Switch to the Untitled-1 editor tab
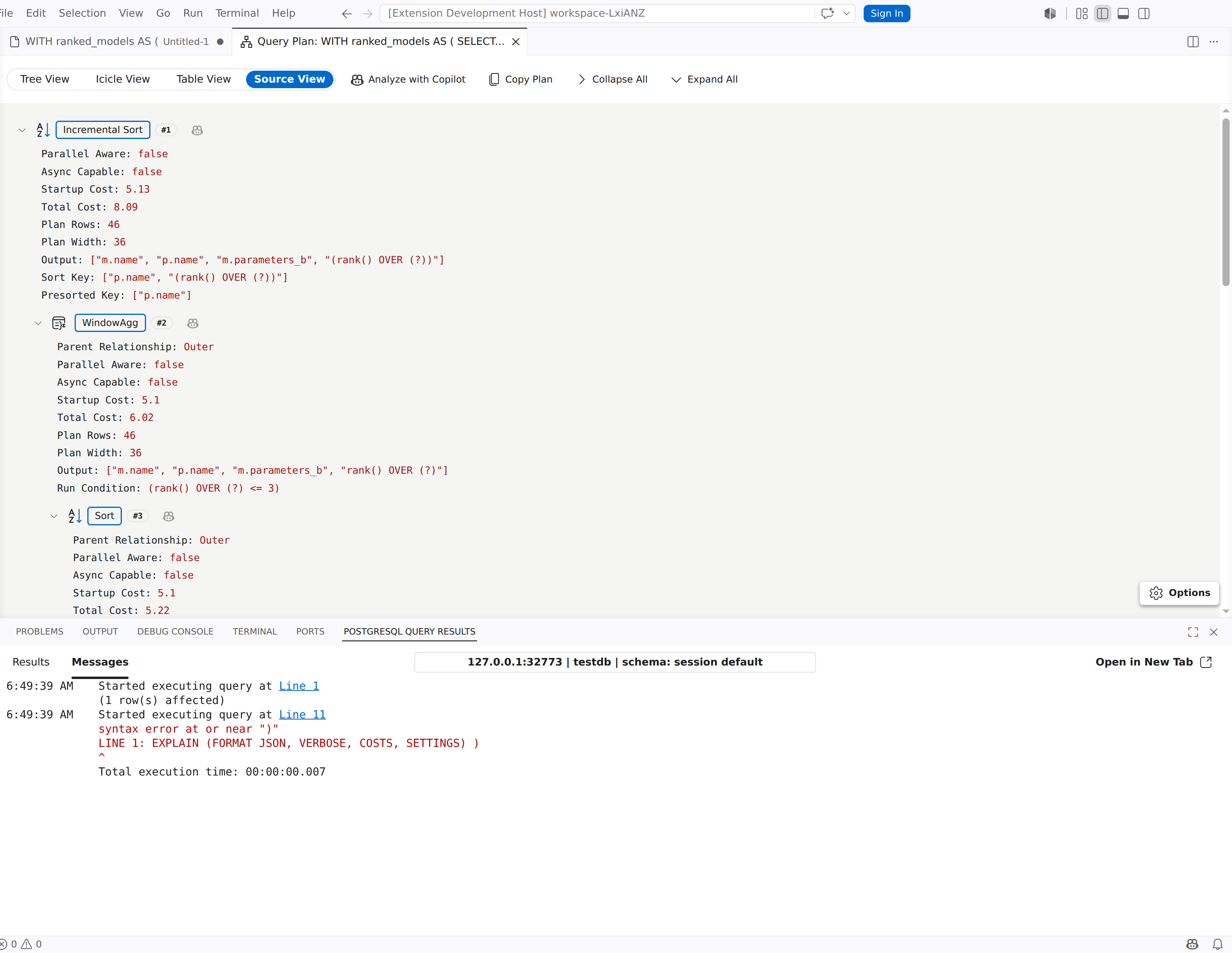Image resolution: width=1232 pixels, height=953 pixels. (117, 42)
